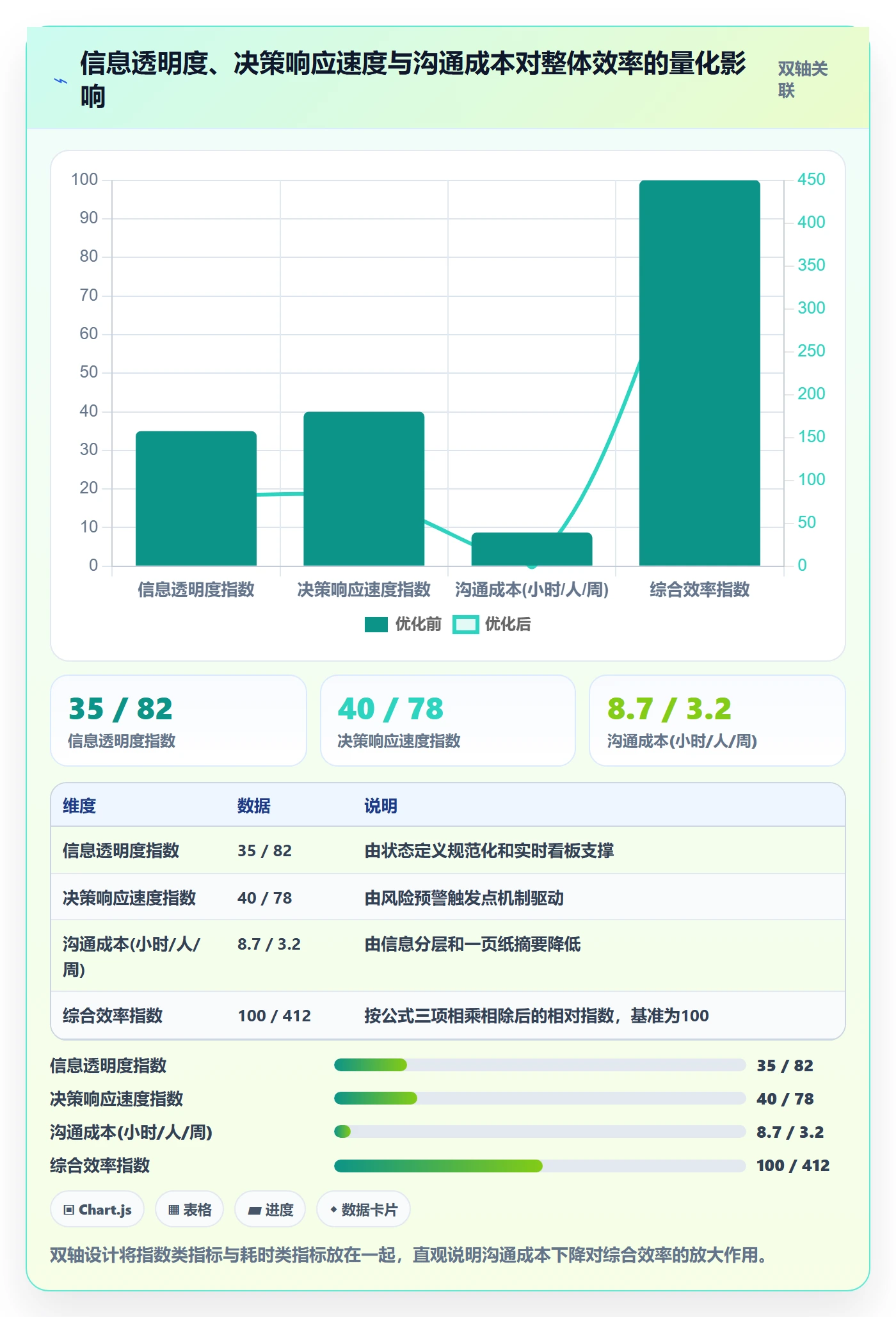896x1317 pixels.
Task: Click the 维度 column header
Action: (x=79, y=806)
